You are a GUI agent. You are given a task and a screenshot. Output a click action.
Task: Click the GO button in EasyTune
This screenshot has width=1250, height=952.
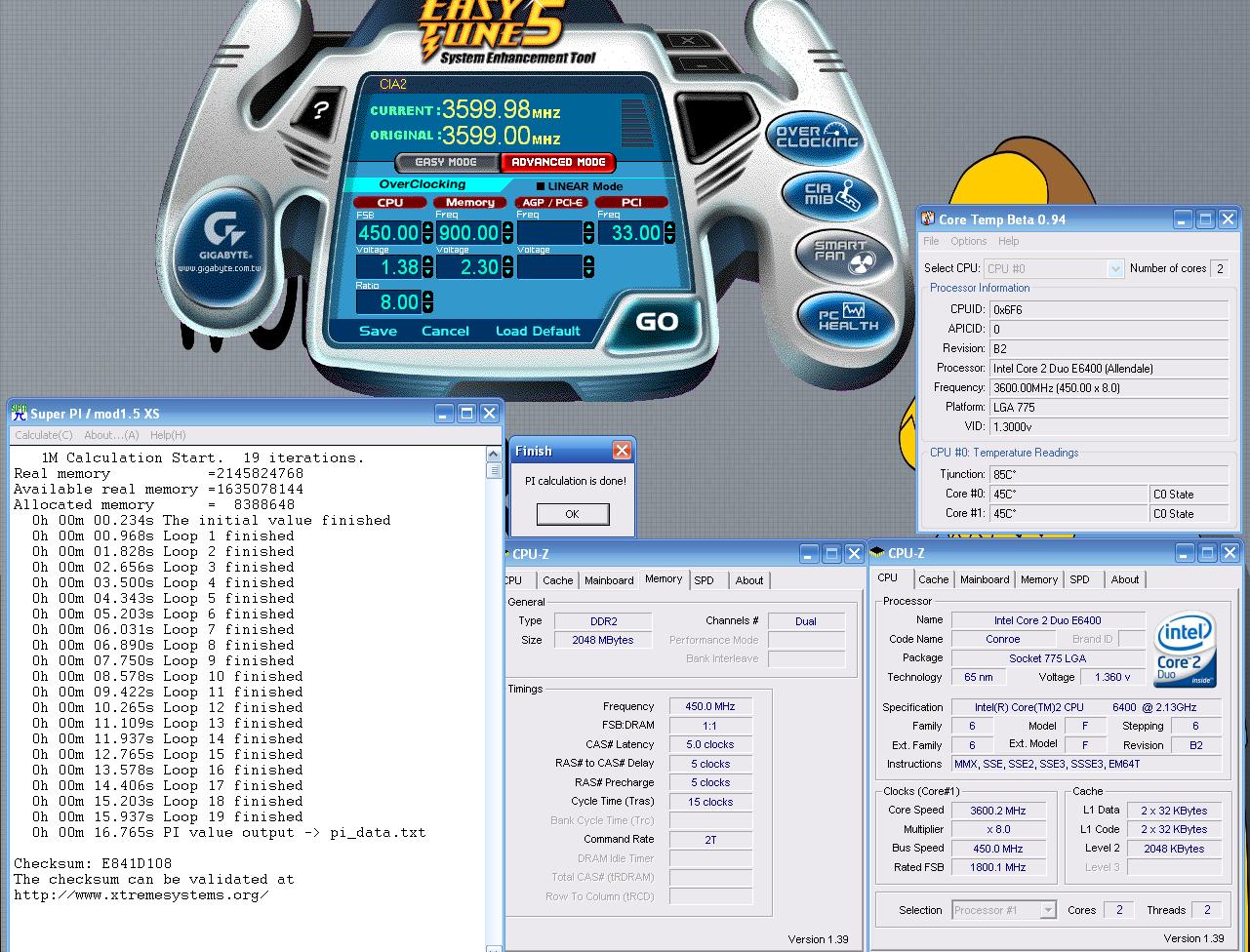(x=657, y=322)
